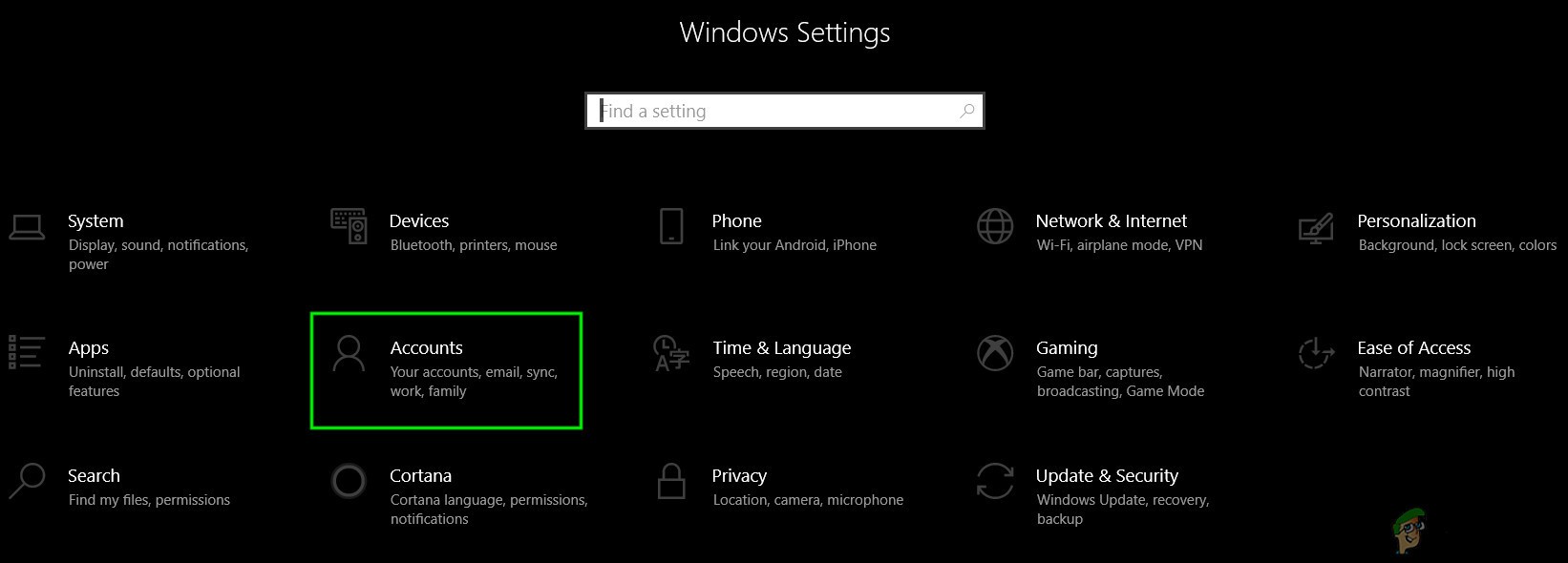Click the Devices Bluetooth icon
1568x563 pixels.
click(348, 228)
